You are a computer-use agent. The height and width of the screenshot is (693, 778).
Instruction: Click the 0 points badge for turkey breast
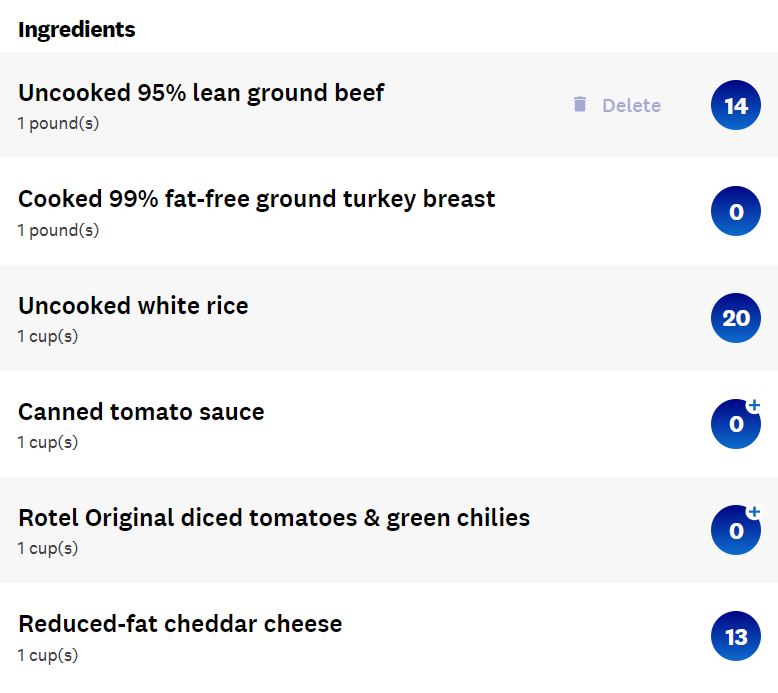(x=735, y=211)
